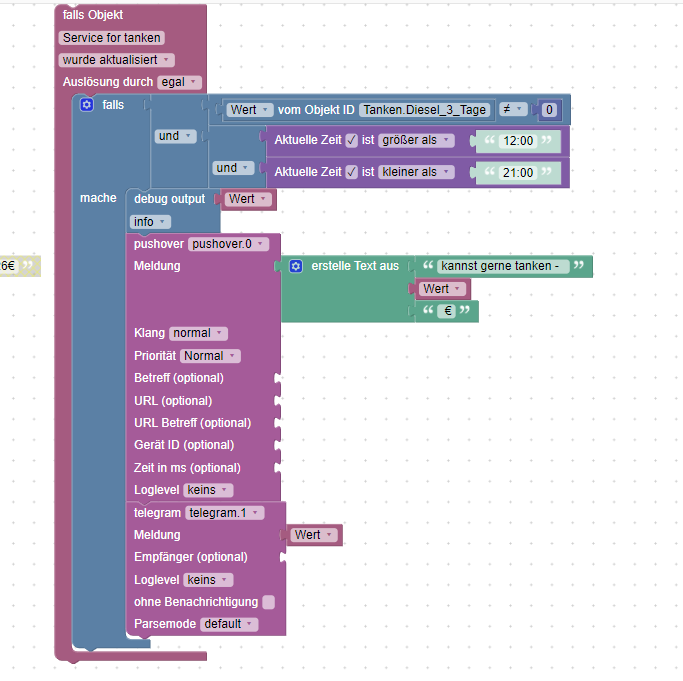
Task: Edit the 'kannst gerne tanken -' text field
Action: tap(503, 266)
